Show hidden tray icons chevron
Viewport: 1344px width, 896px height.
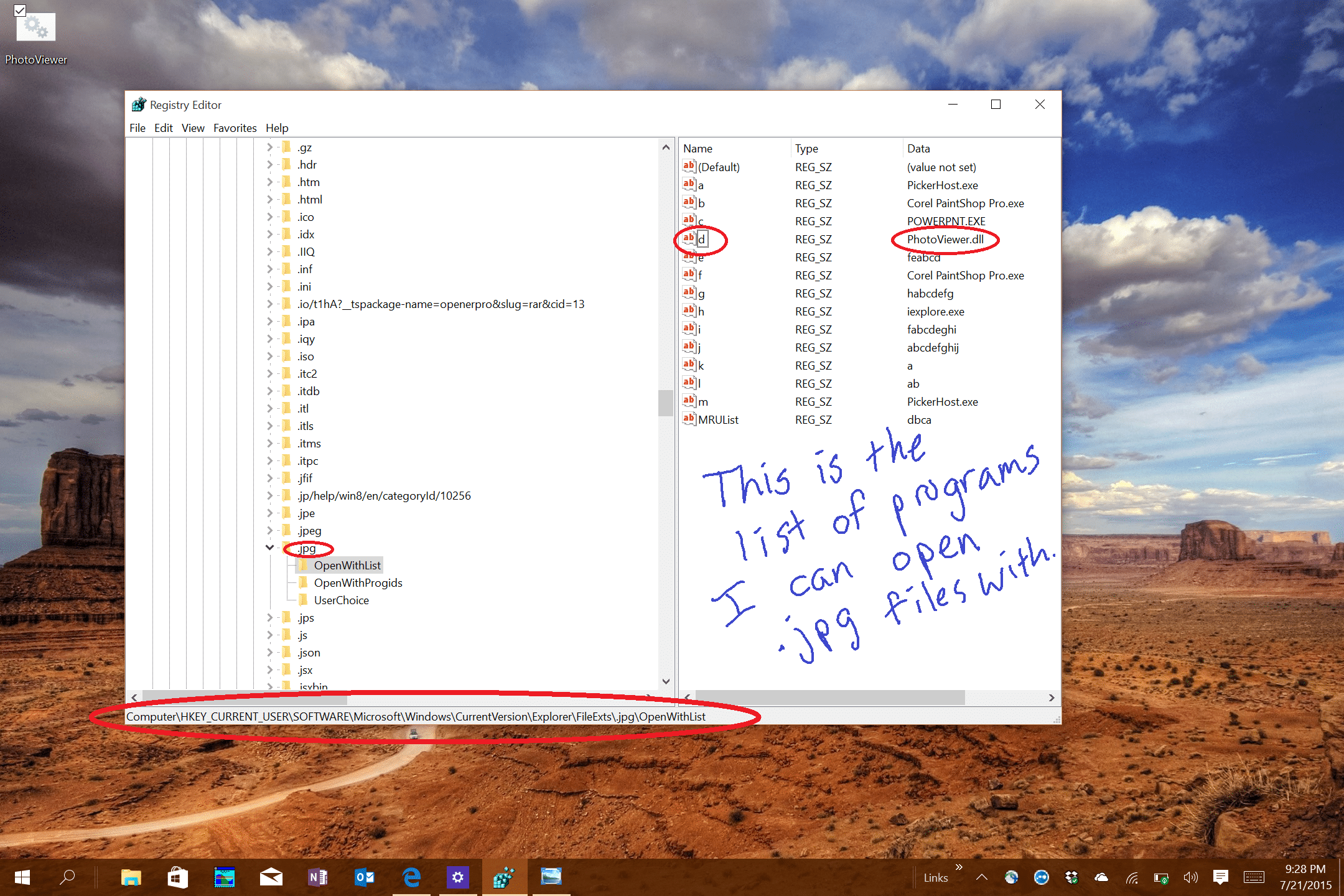click(981, 877)
